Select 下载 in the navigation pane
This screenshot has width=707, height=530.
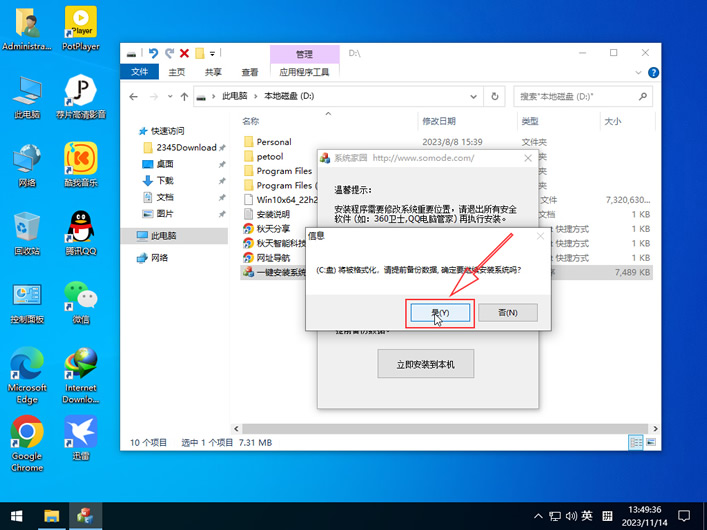[165, 180]
